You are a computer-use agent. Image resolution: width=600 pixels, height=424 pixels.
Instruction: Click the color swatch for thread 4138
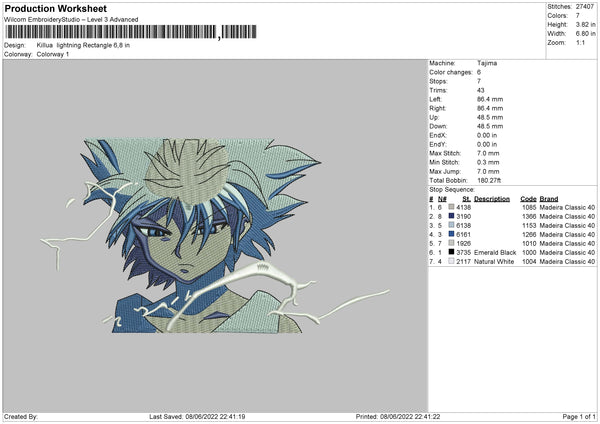[x=451, y=207]
